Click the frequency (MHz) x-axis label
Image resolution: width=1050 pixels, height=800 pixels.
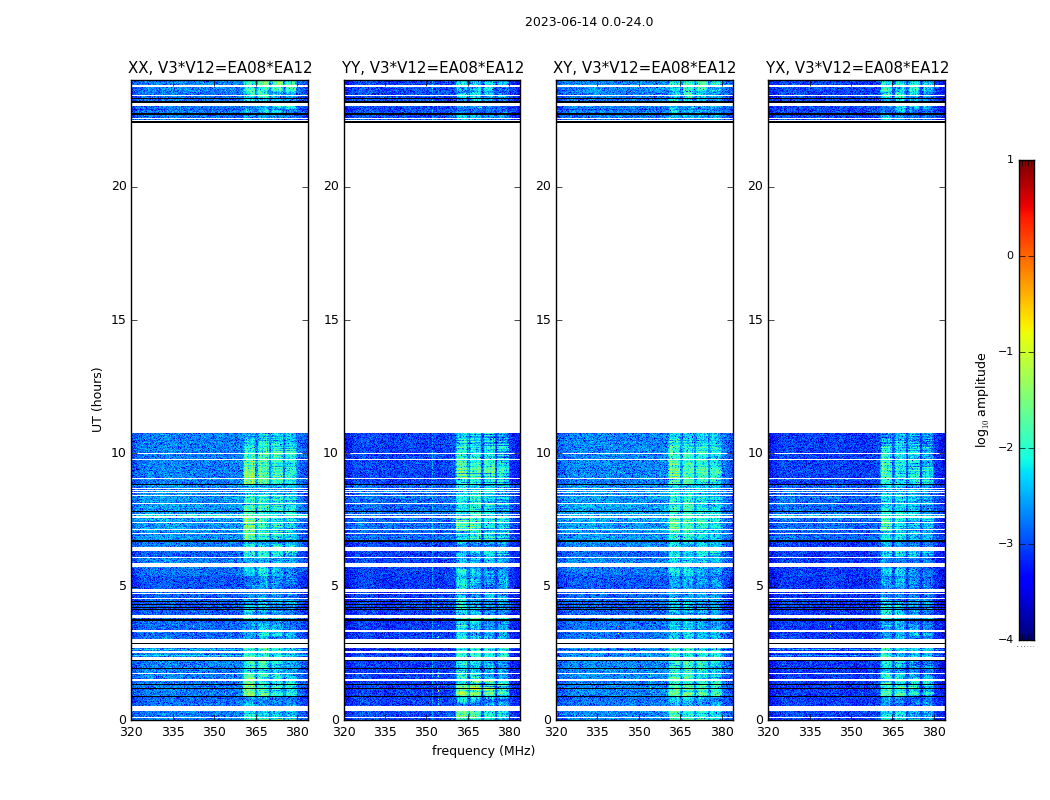point(483,751)
